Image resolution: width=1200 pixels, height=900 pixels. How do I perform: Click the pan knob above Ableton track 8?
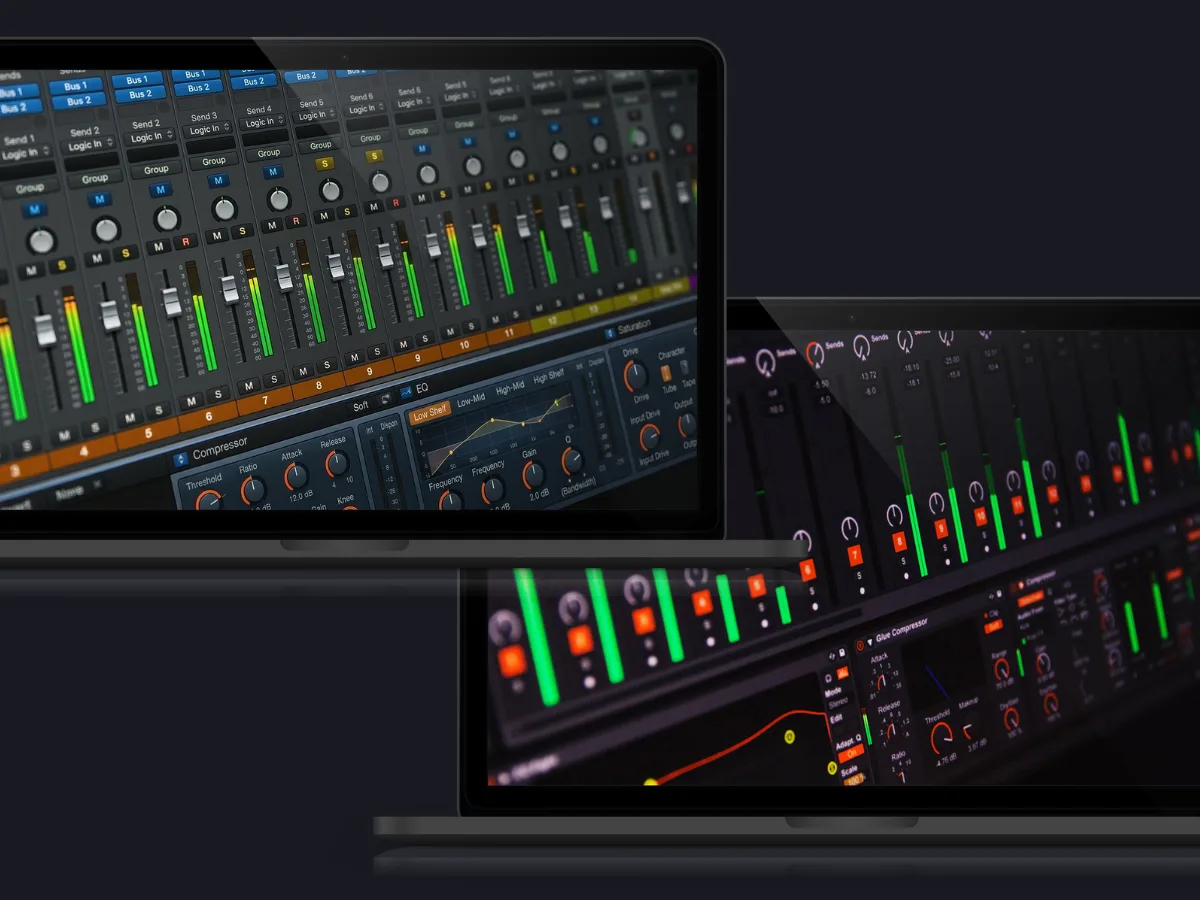[894, 515]
